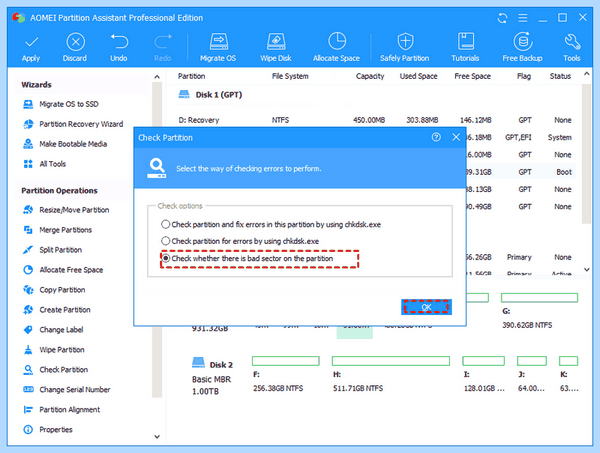This screenshot has height=453, width=600.
Task: Open the hamburger menu in title bar
Action: pyautogui.click(x=523, y=18)
